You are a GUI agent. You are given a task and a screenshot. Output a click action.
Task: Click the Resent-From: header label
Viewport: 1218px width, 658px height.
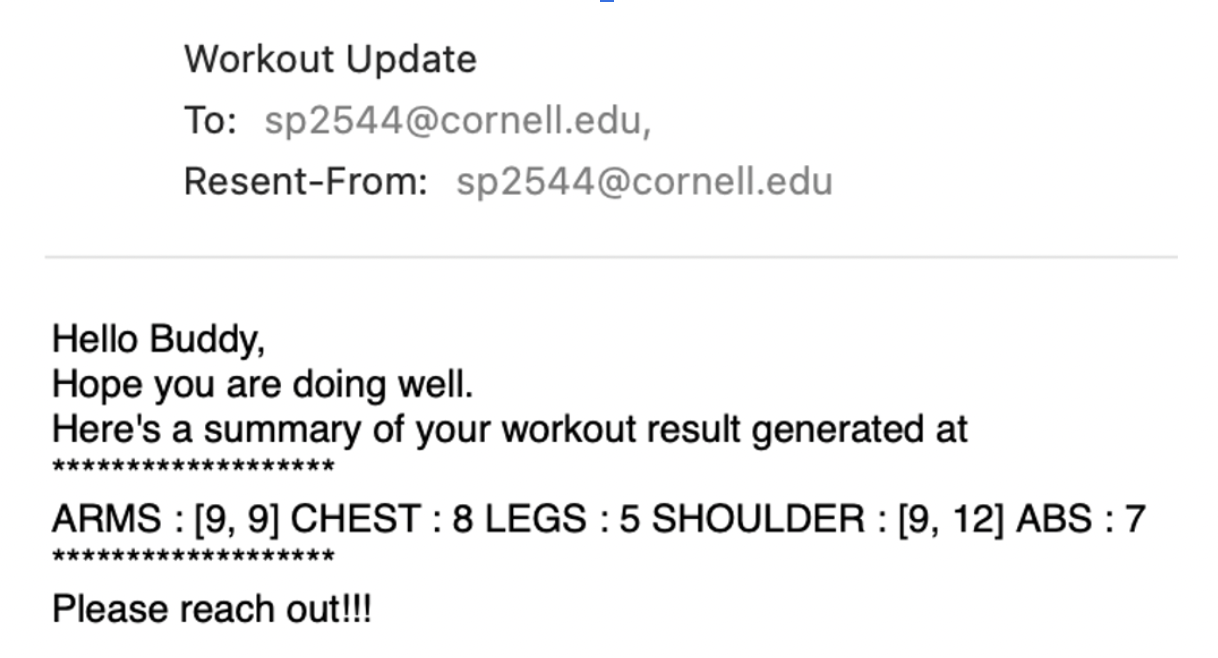pos(305,182)
